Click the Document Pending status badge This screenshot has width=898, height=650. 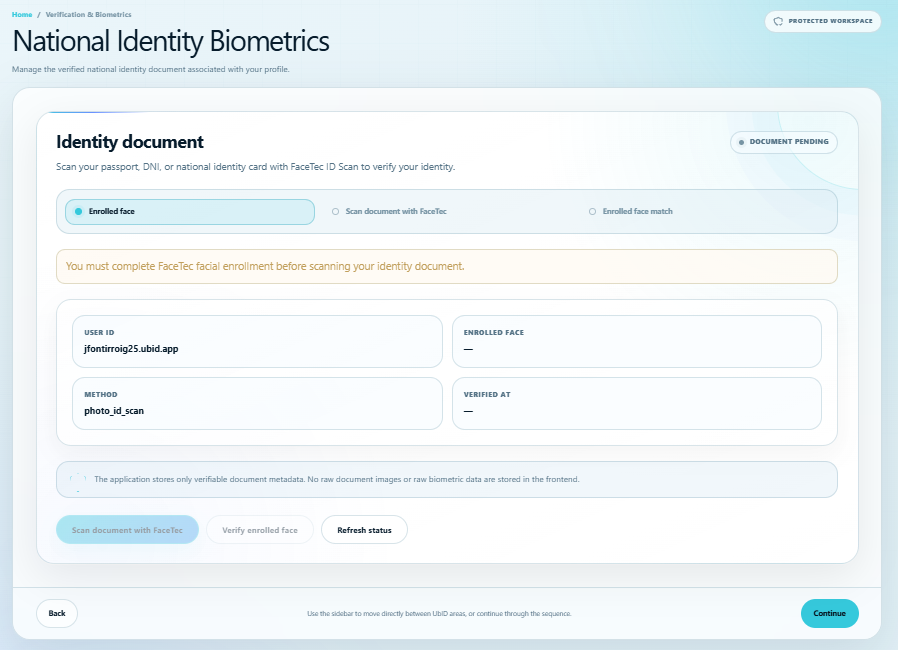783,142
